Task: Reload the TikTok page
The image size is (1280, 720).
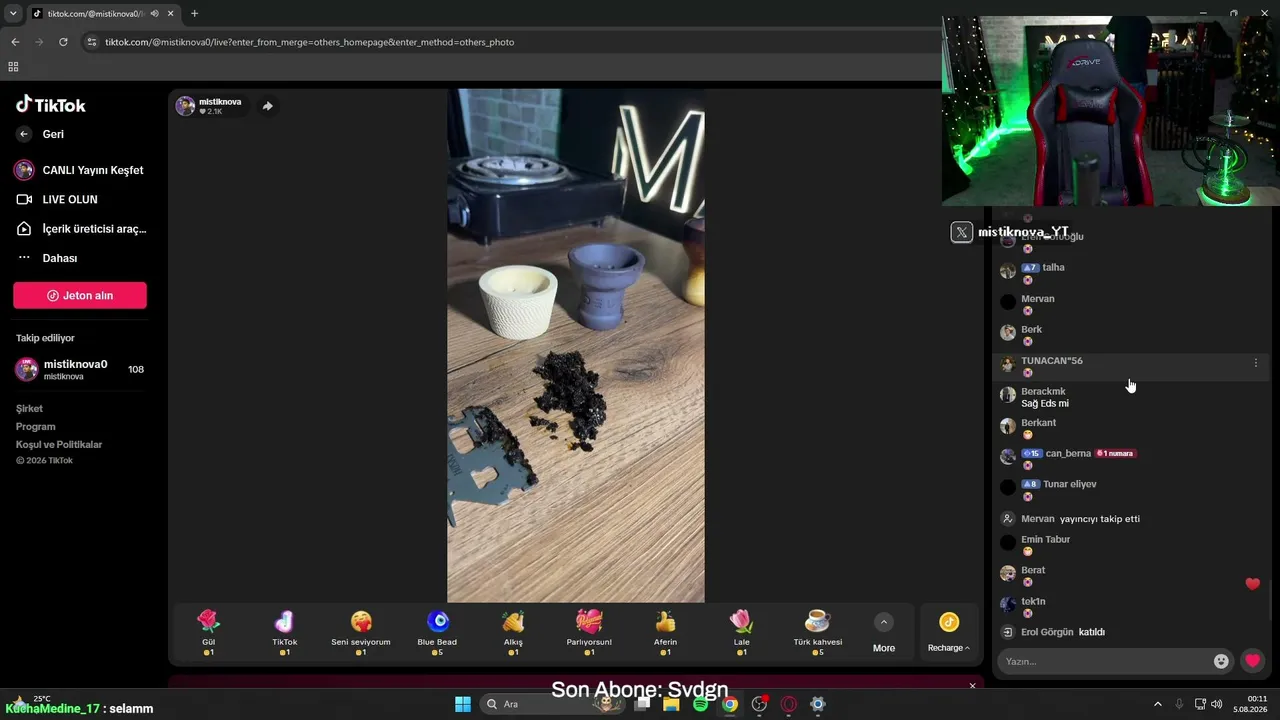Action: (x=63, y=42)
